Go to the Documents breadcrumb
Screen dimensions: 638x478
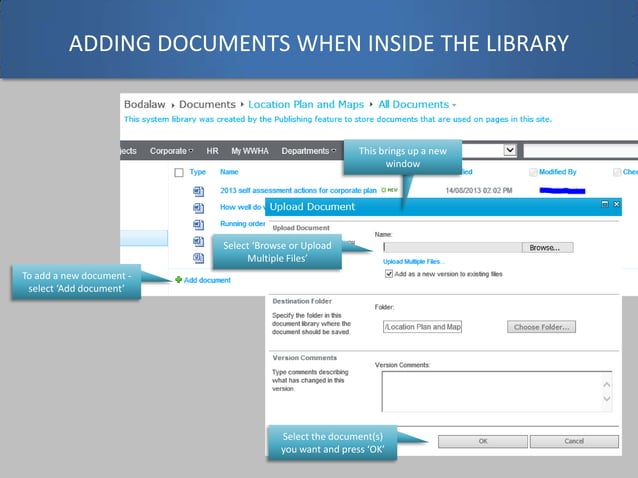point(207,105)
